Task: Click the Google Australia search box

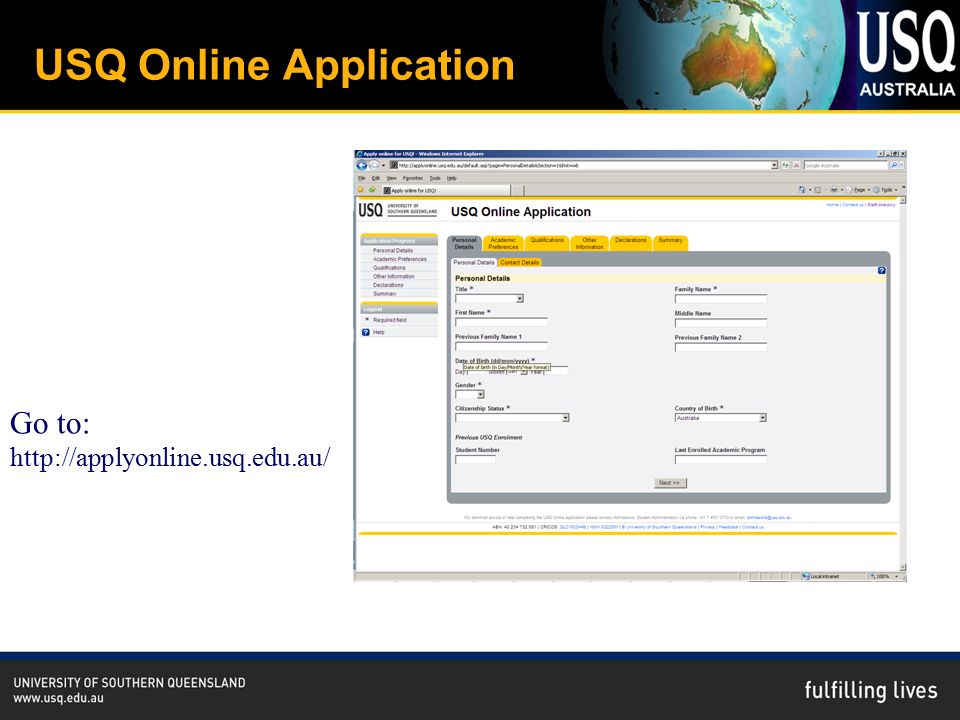Action: click(846, 165)
